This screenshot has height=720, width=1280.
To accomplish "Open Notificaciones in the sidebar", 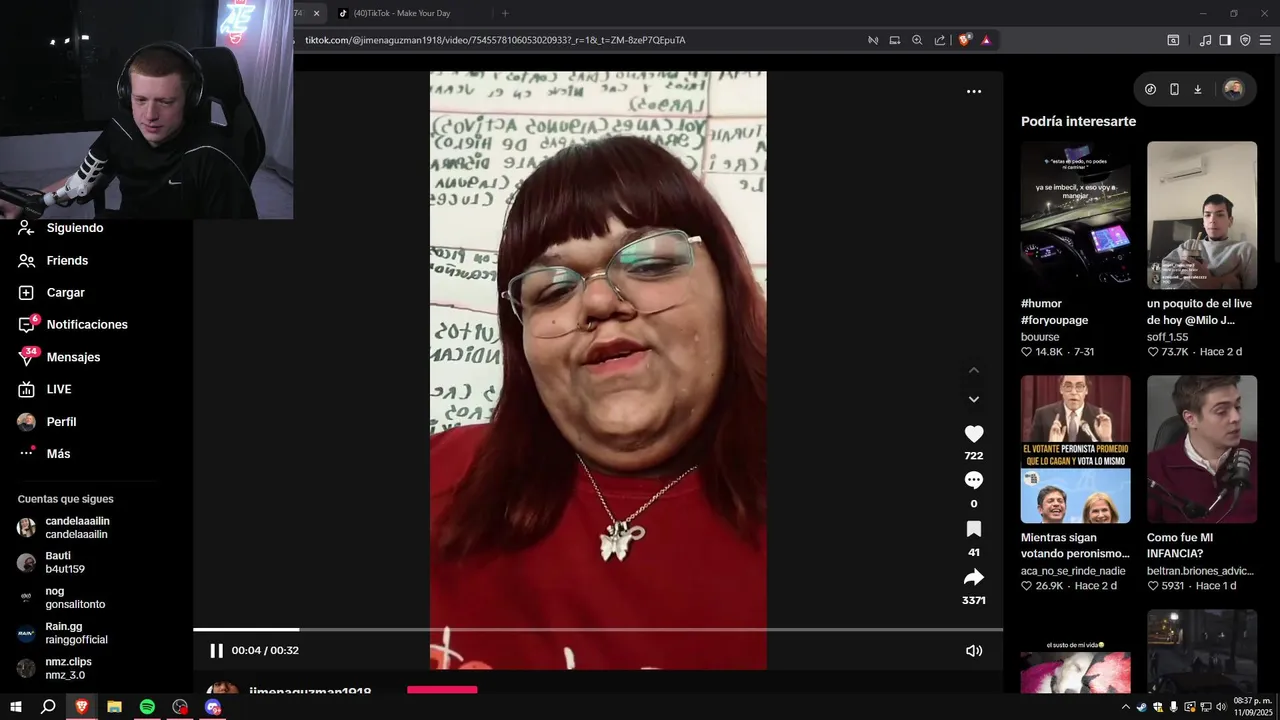I will click(x=86, y=325).
